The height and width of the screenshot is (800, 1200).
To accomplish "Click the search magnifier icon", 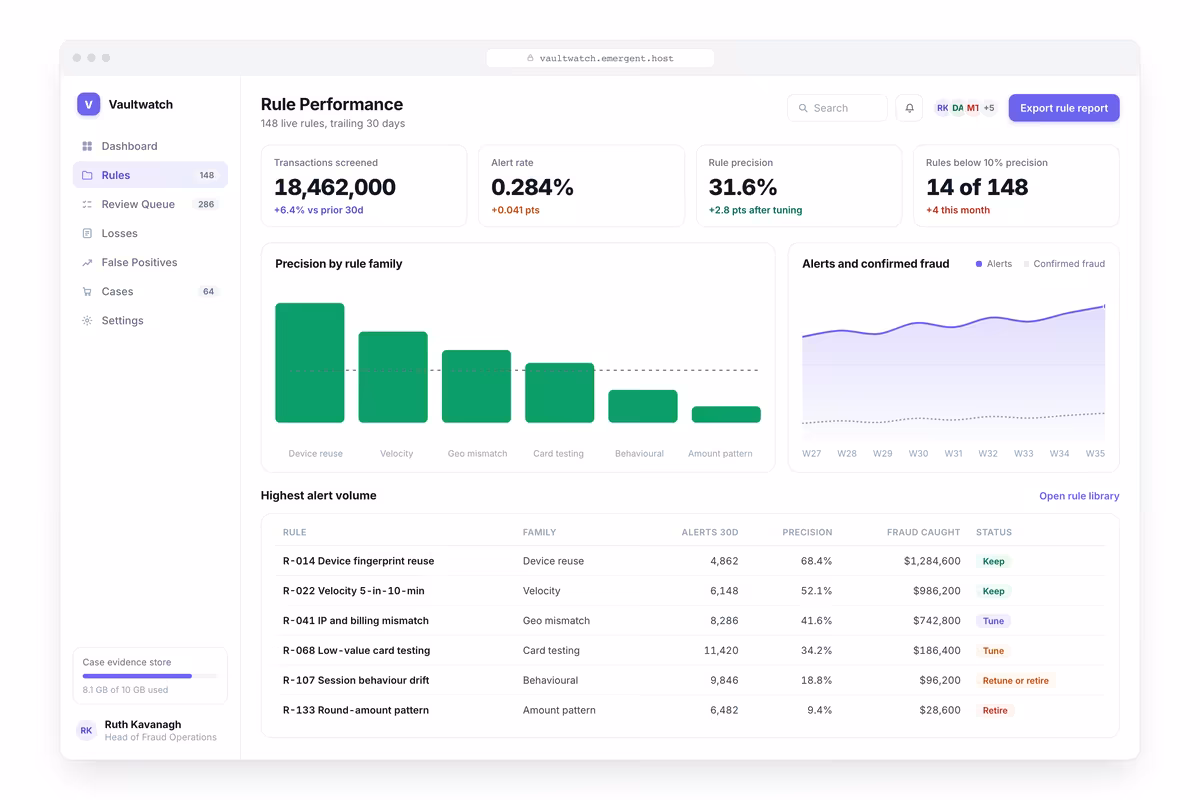I will (x=803, y=108).
